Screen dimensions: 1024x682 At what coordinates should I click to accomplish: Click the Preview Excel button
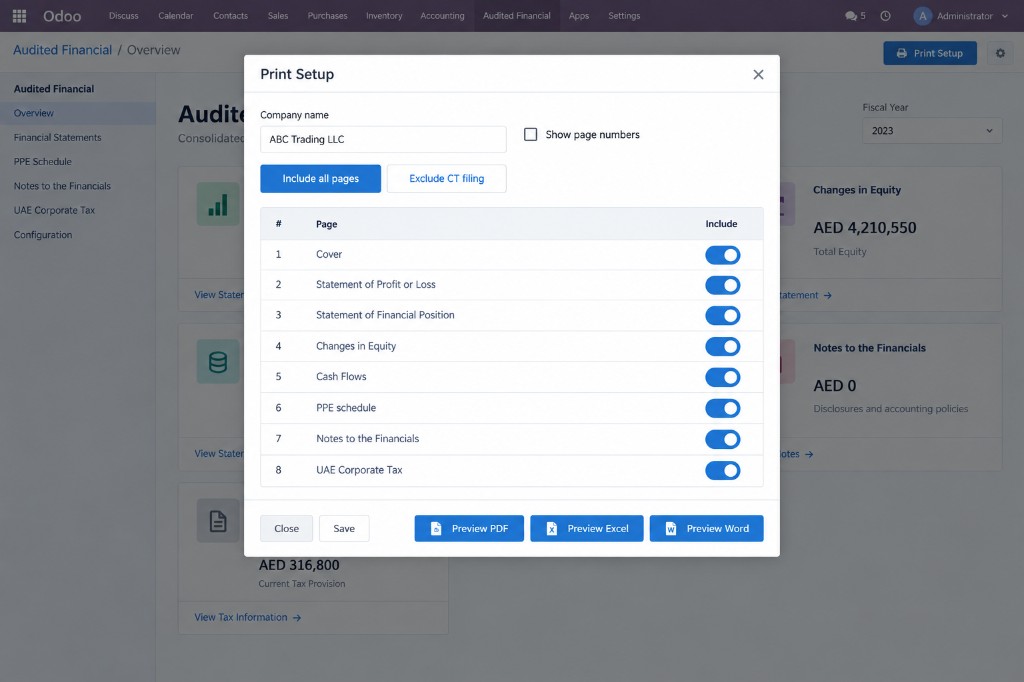click(x=586, y=528)
